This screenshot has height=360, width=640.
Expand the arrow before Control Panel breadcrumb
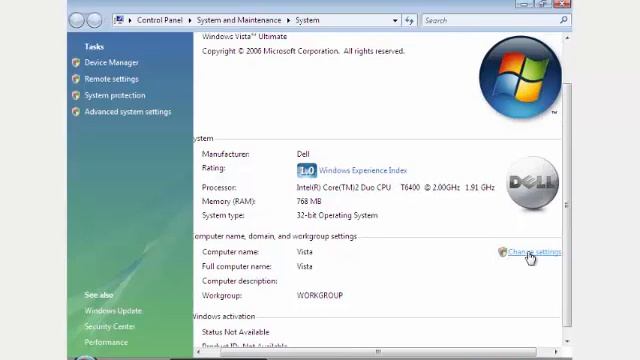130,20
